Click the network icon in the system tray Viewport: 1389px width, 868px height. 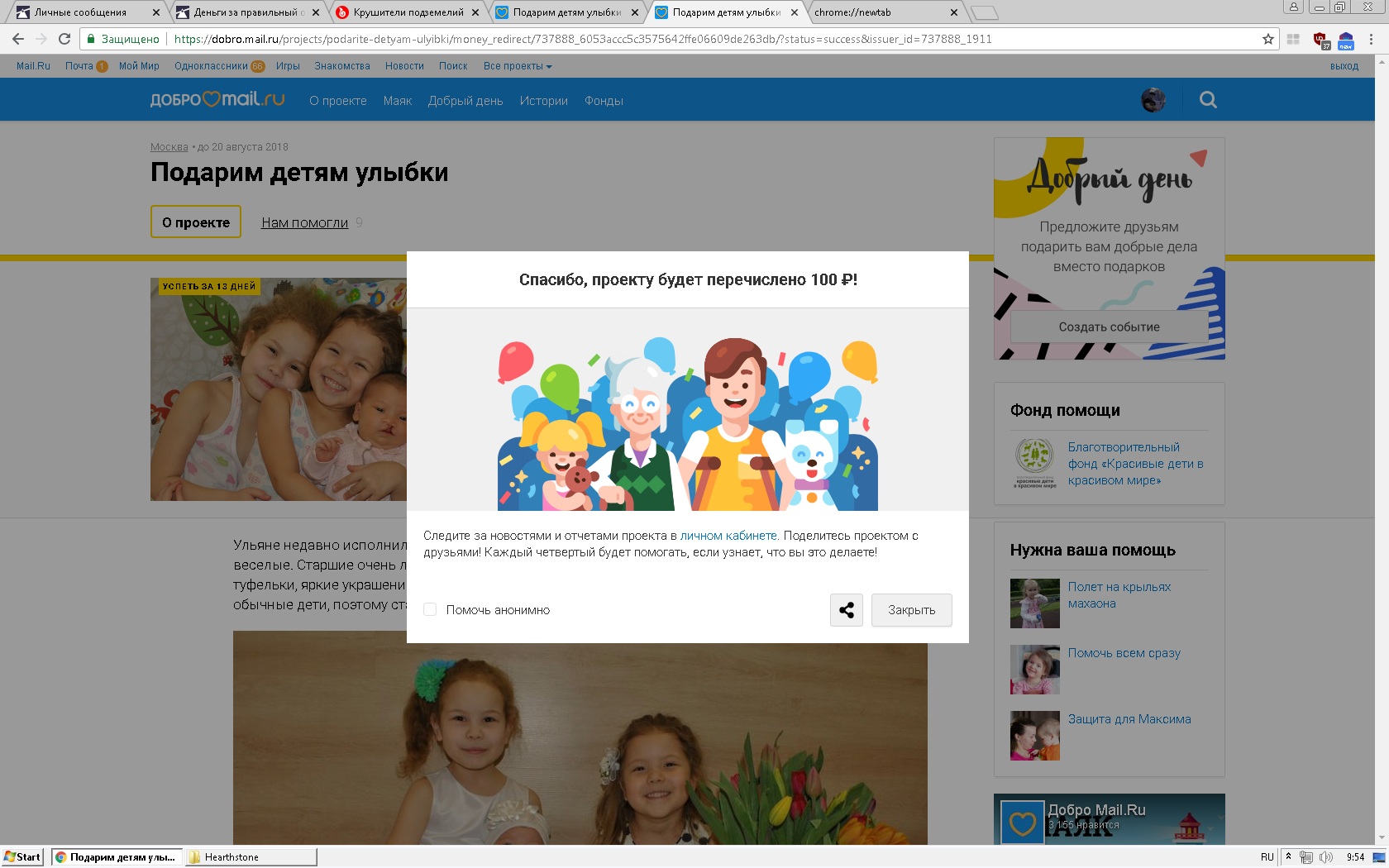coord(1306,857)
